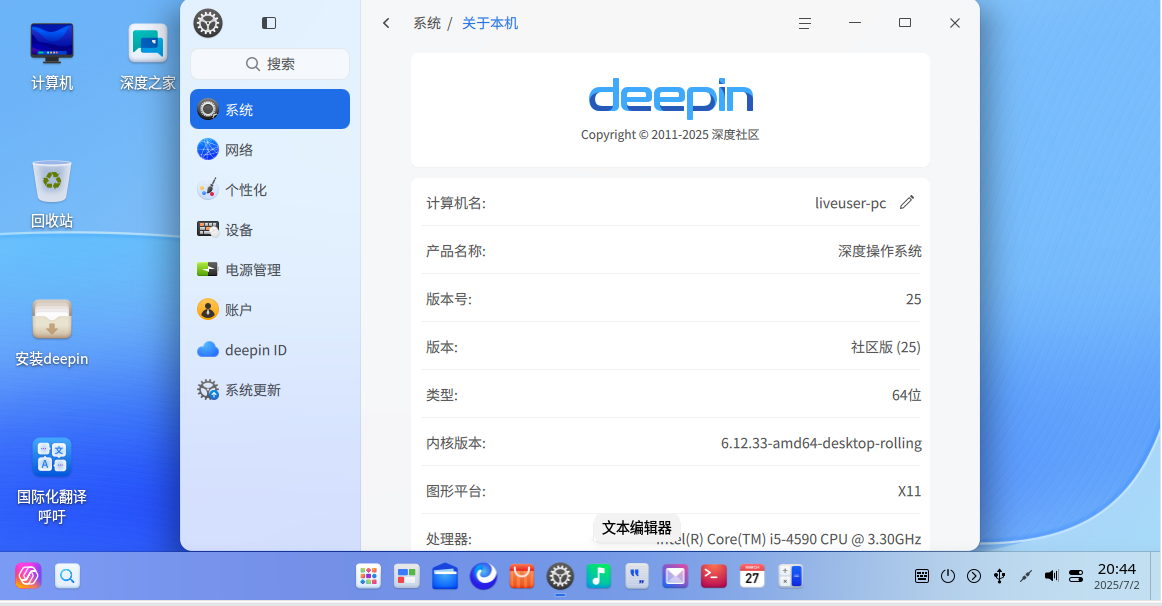This screenshot has width=1162, height=606.
Task: Open 系统更新 system update settings
Action: click(270, 389)
